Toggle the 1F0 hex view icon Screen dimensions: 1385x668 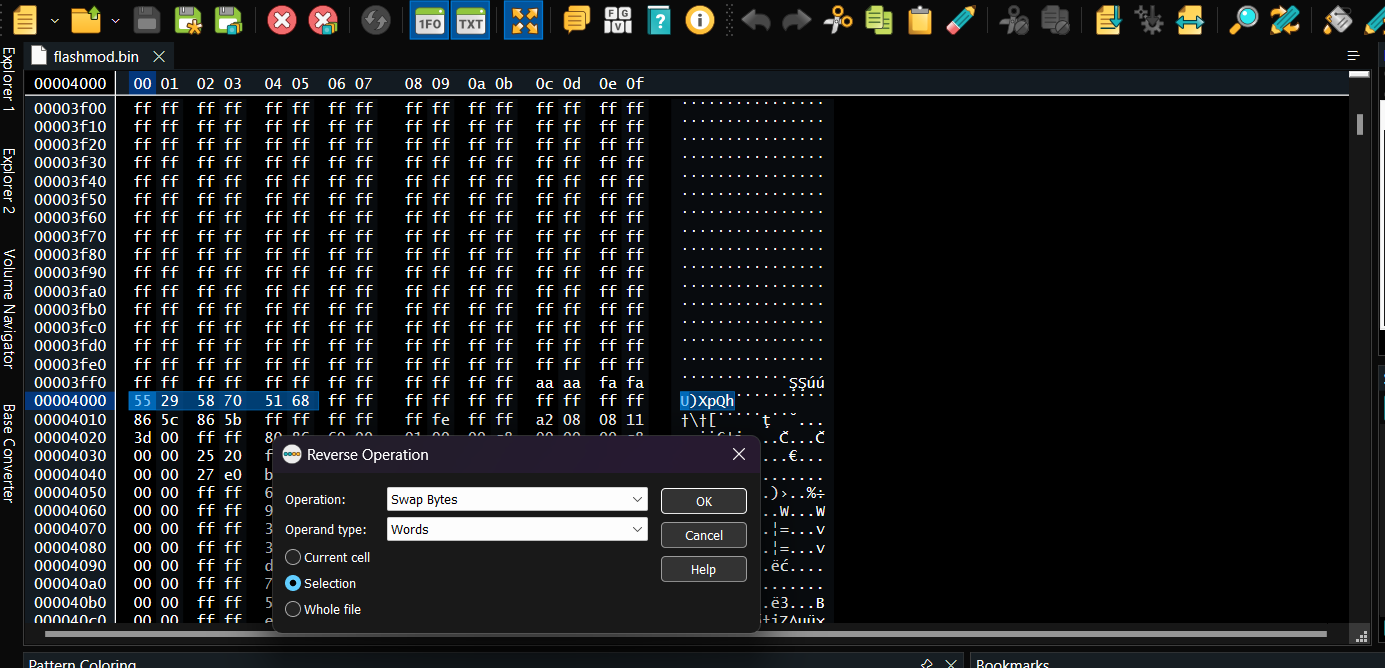pos(429,20)
